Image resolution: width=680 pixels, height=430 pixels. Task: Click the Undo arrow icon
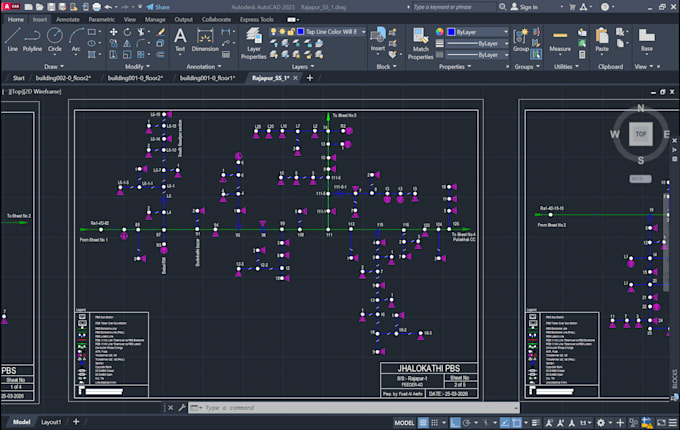tap(108, 7)
